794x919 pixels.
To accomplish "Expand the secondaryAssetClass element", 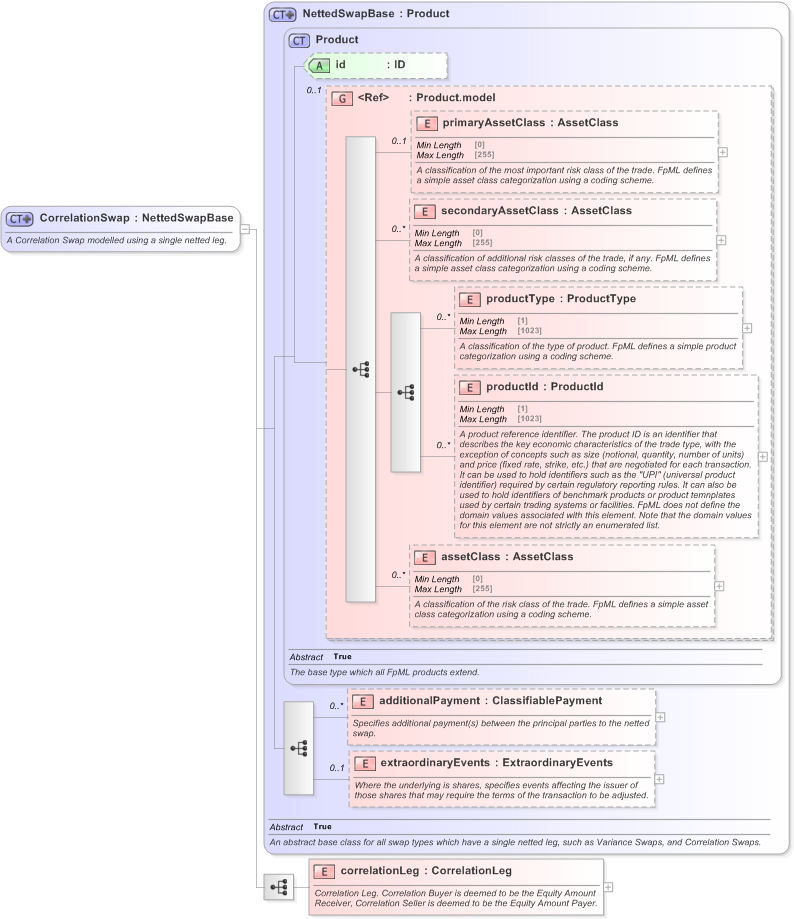I will pos(721,240).
